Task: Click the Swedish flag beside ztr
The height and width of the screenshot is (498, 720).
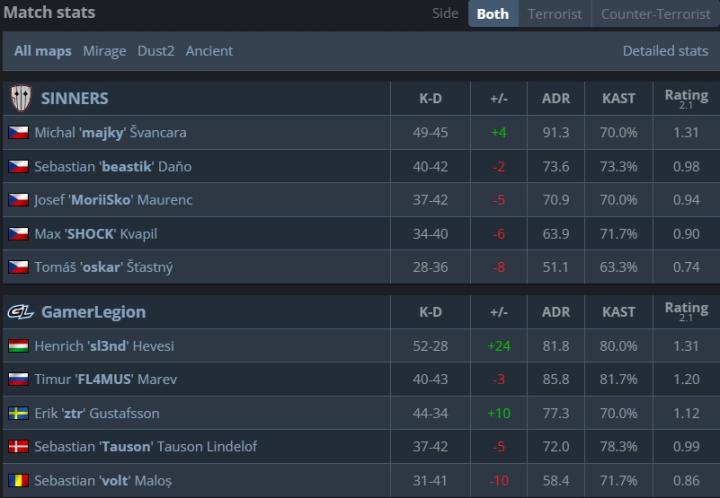Action: pyautogui.click(x=18, y=413)
